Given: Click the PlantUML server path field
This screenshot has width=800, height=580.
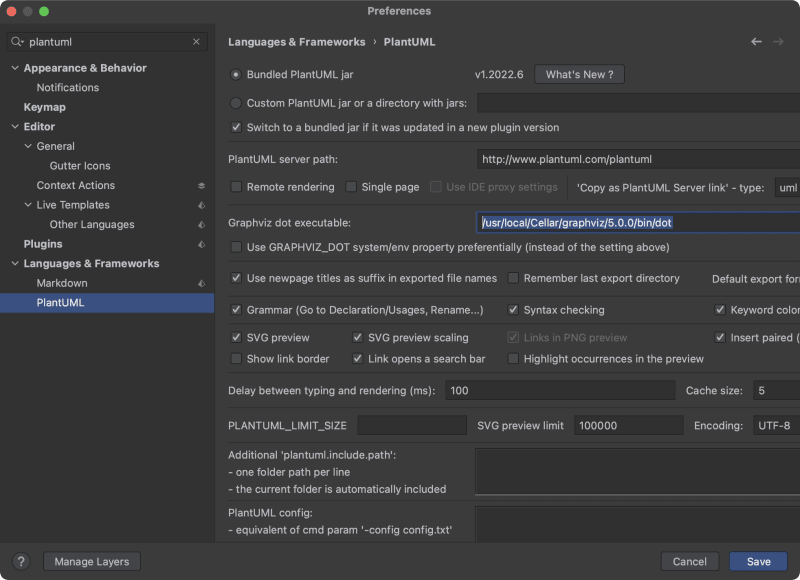Looking at the screenshot, I should pyautogui.click(x=638, y=159).
